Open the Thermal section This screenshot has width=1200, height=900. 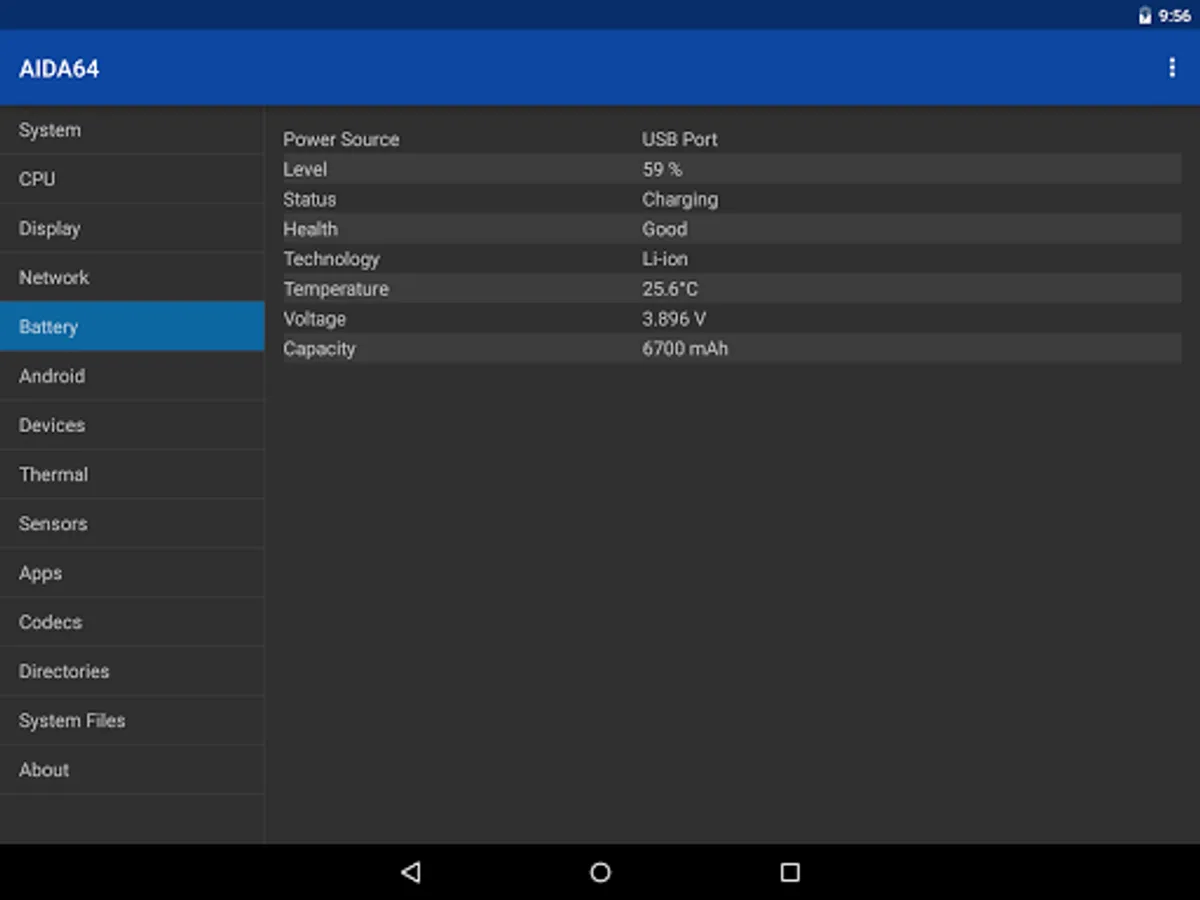pyautogui.click(x=132, y=474)
